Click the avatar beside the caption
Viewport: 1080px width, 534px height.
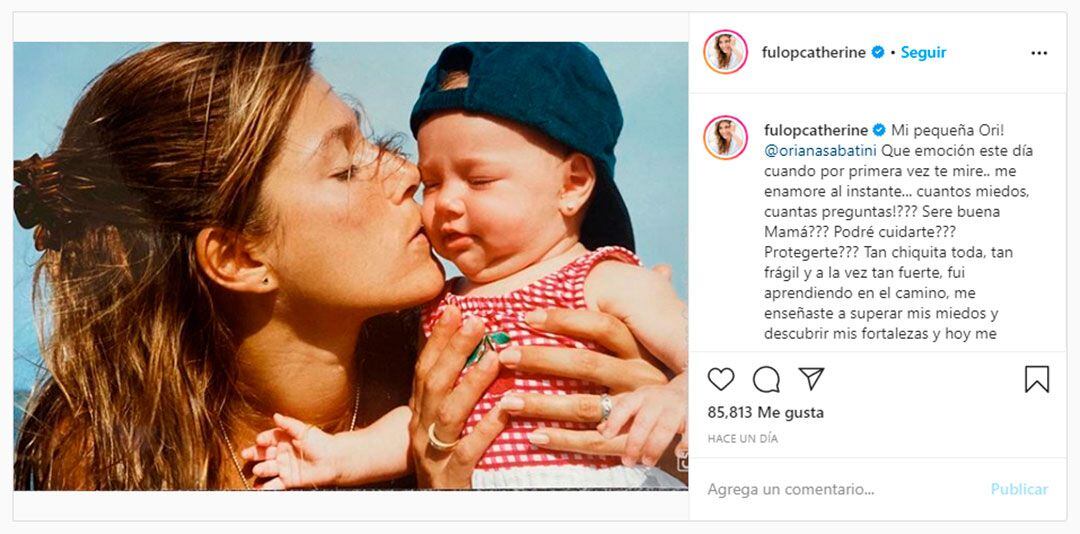point(725,138)
